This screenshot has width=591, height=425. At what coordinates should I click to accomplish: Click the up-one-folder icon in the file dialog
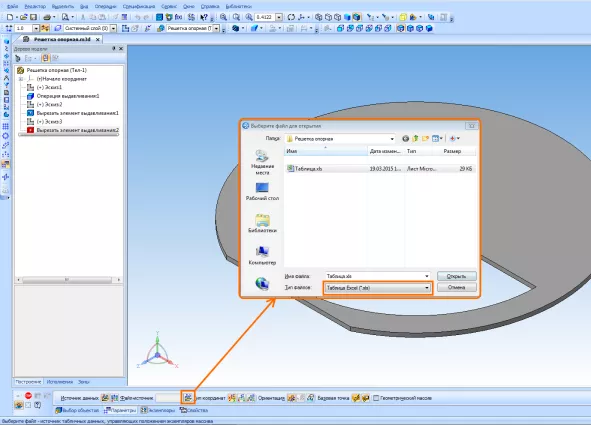click(x=415, y=139)
